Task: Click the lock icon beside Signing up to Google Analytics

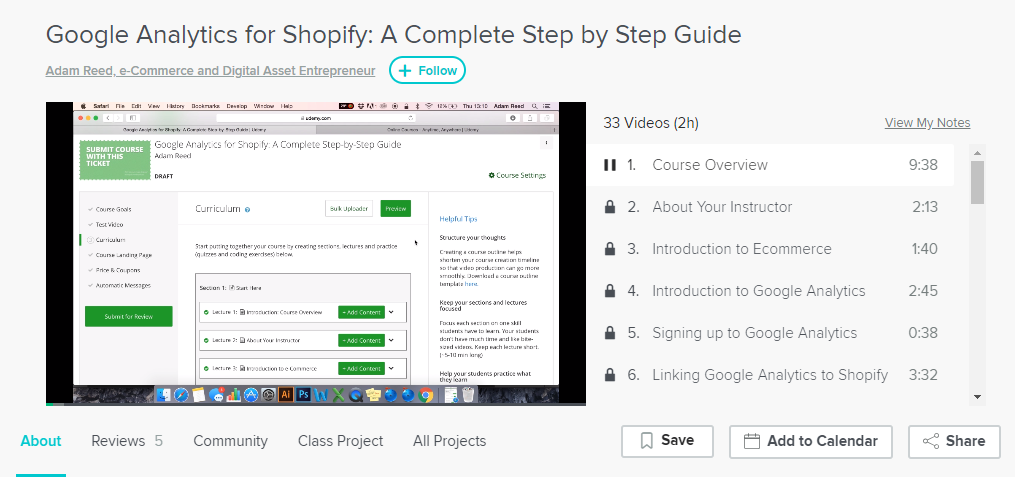Action: tap(609, 334)
